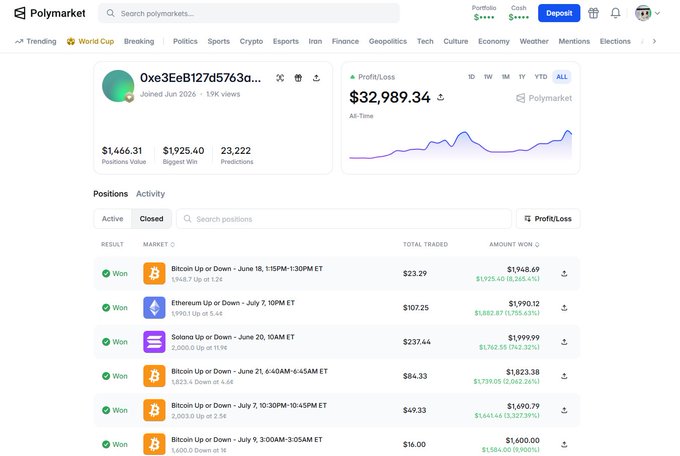Viewport: 680px width, 456px height.
Task: Focus the Search positions field
Action: pos(344,219)
